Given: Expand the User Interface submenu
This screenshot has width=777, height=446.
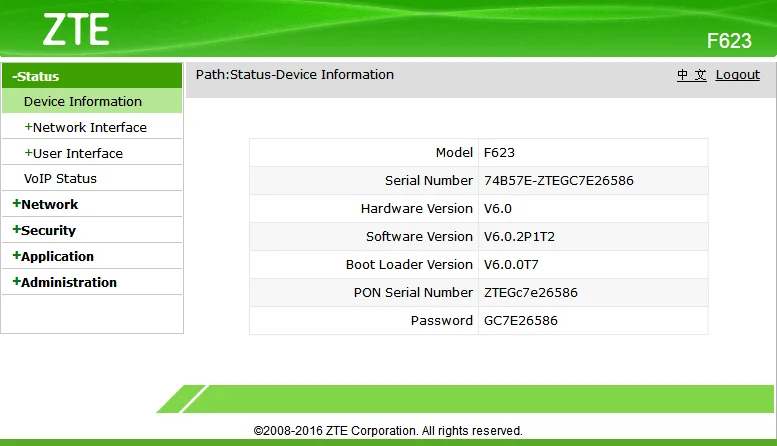Looking at the screenshot, I should [92, 153].
